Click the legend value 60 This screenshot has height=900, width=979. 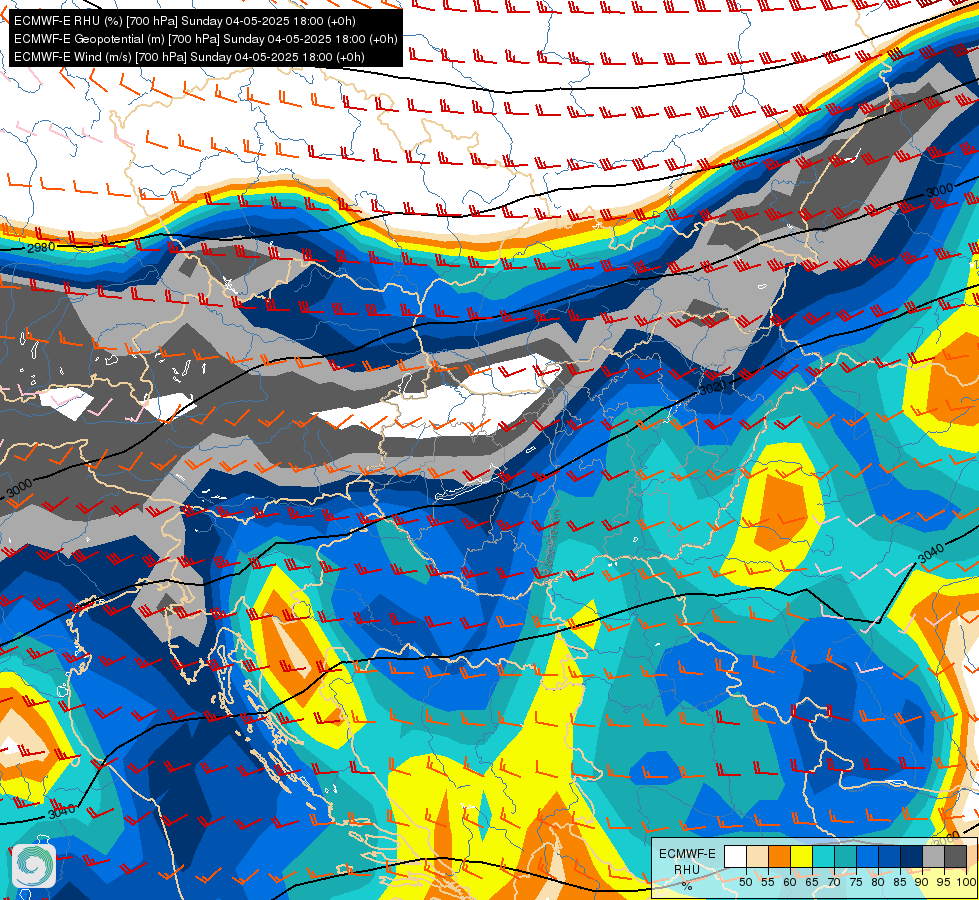(790, 882)
